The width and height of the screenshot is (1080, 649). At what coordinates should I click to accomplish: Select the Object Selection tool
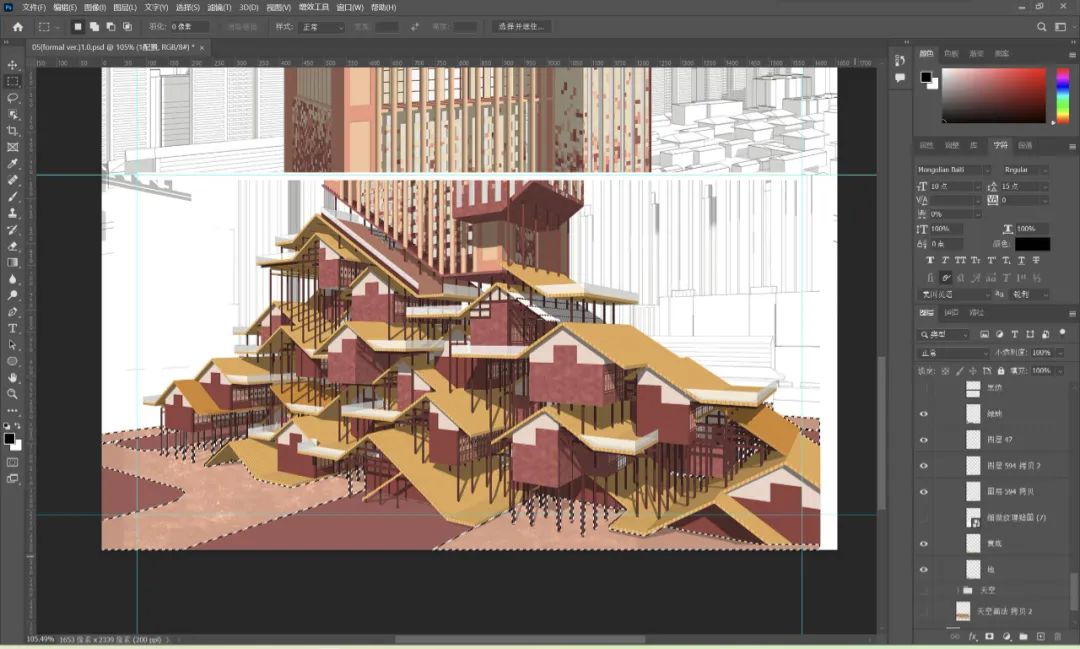[x=12, y=114]
